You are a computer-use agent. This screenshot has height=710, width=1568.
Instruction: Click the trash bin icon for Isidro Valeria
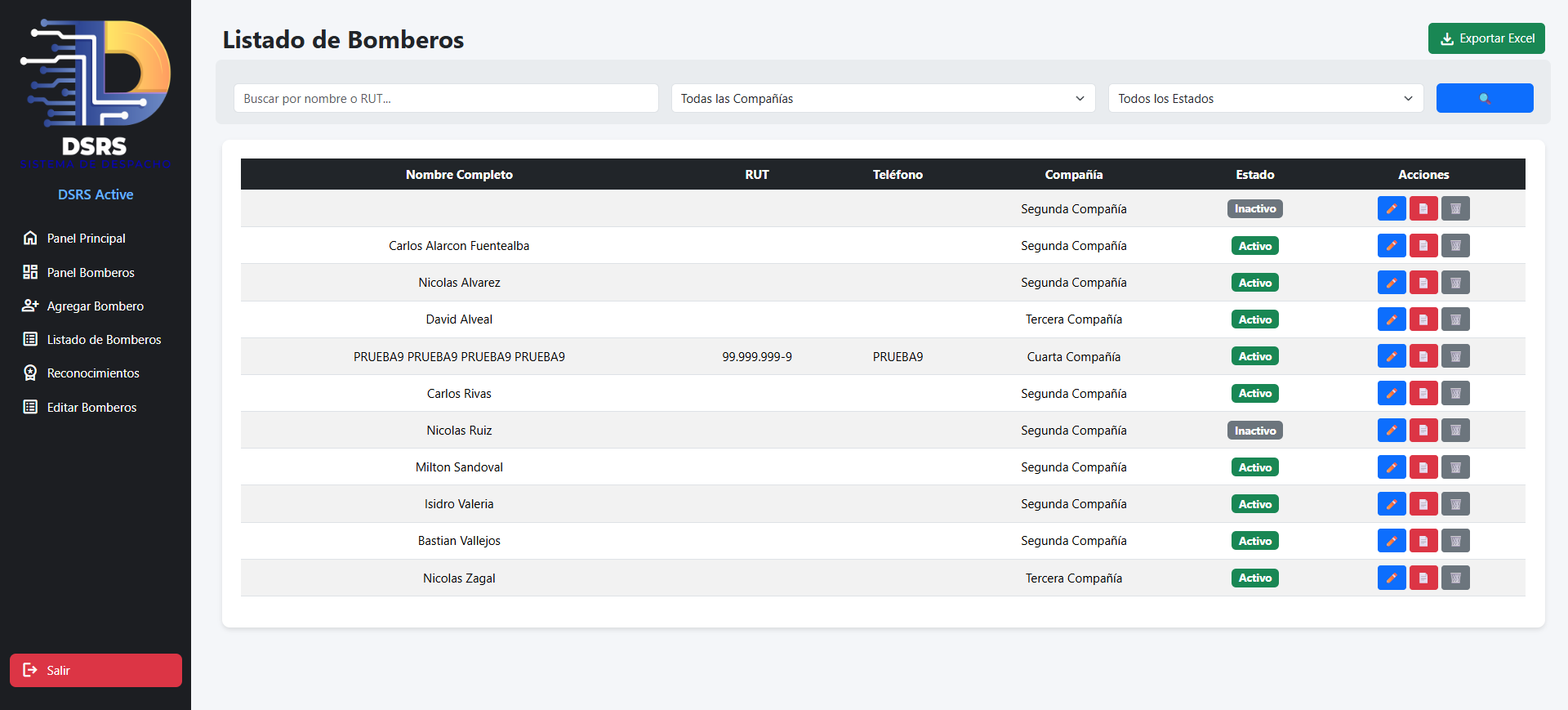coord(1454,504)
